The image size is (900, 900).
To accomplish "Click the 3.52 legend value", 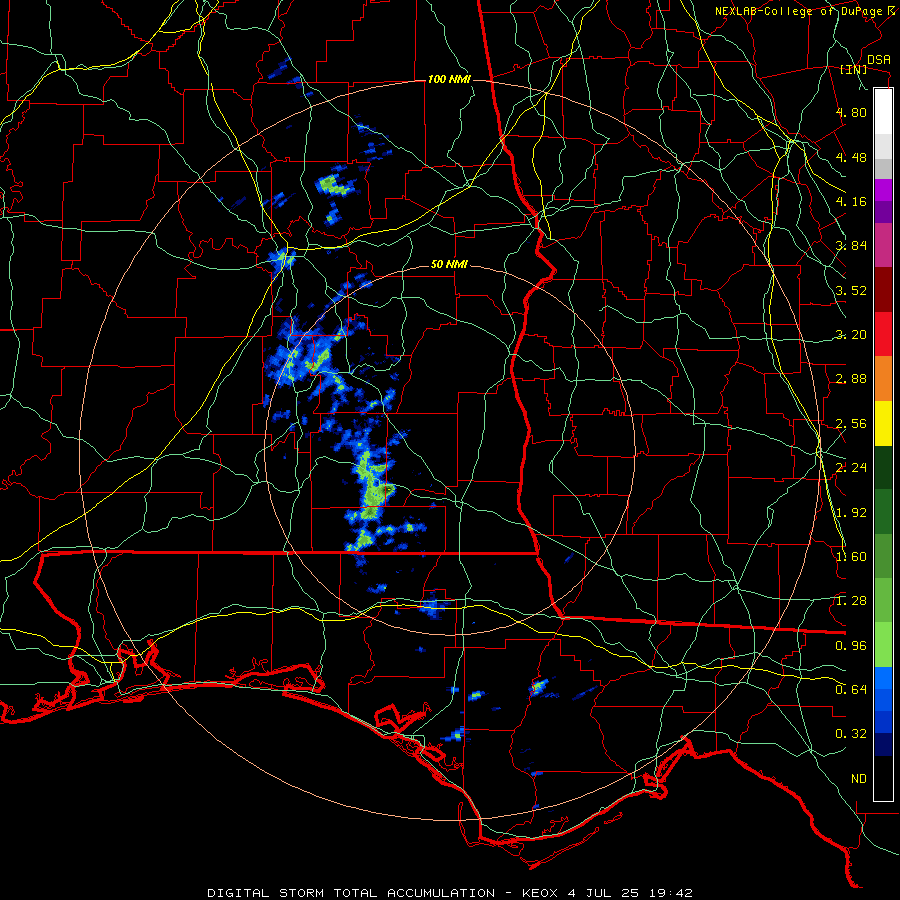I will (x=851, y=290).
